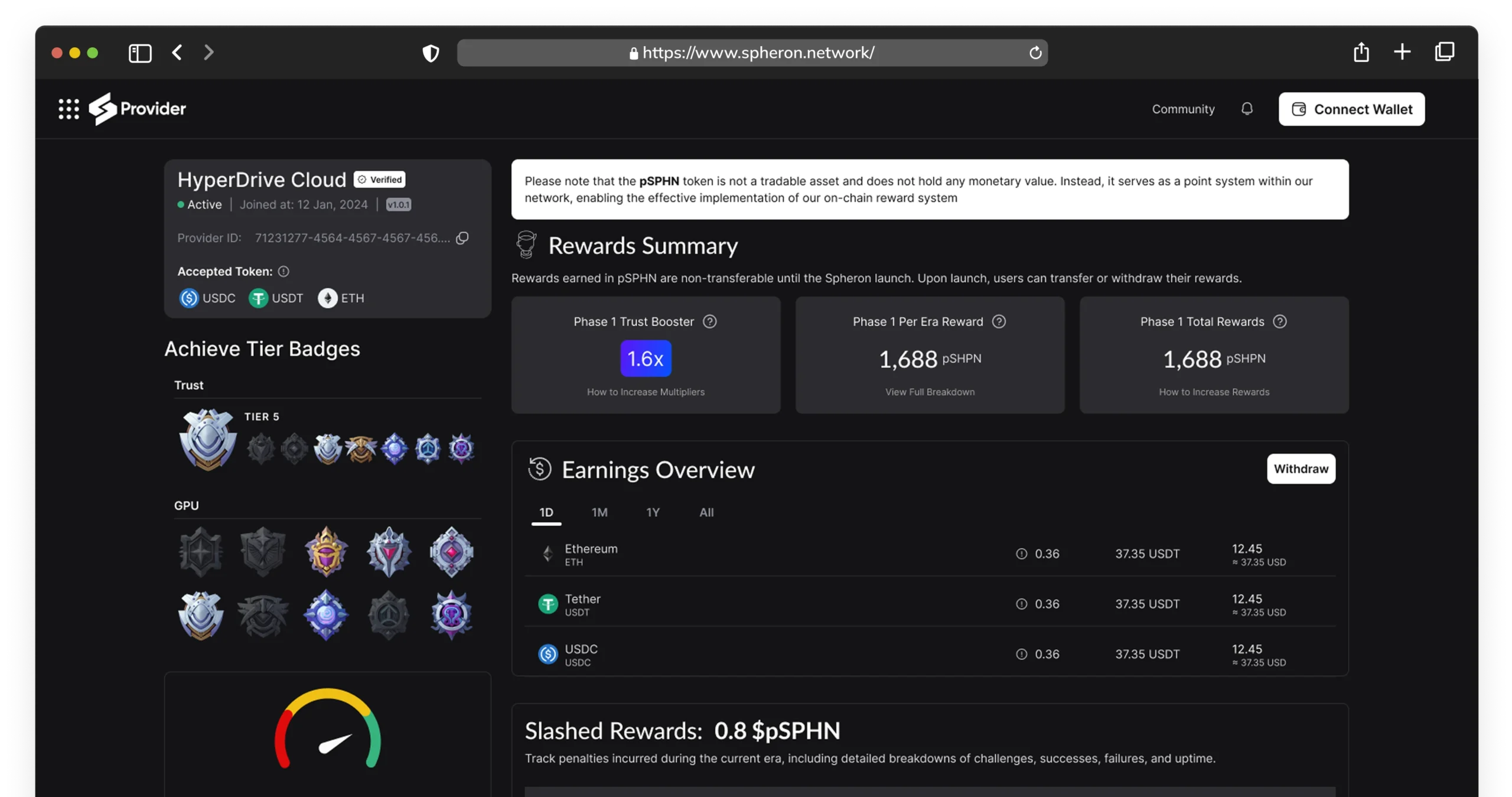
Task: Click help icon next to Phase 1 Total Rewards
Action: [1280, 321]
